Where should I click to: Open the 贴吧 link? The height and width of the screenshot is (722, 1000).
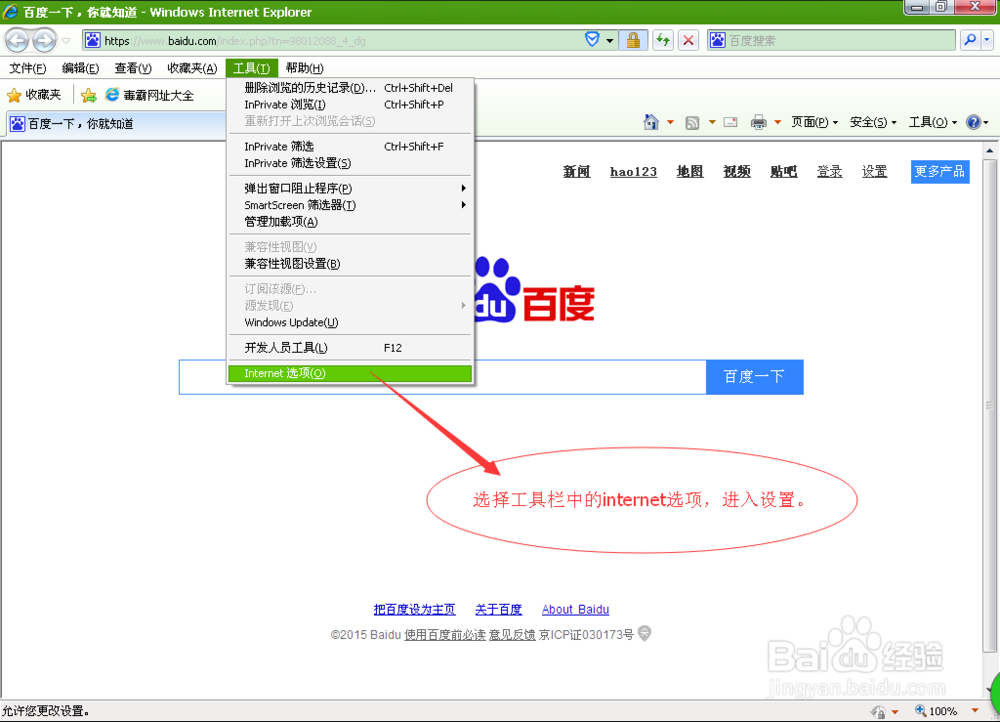tap(784, 172)
